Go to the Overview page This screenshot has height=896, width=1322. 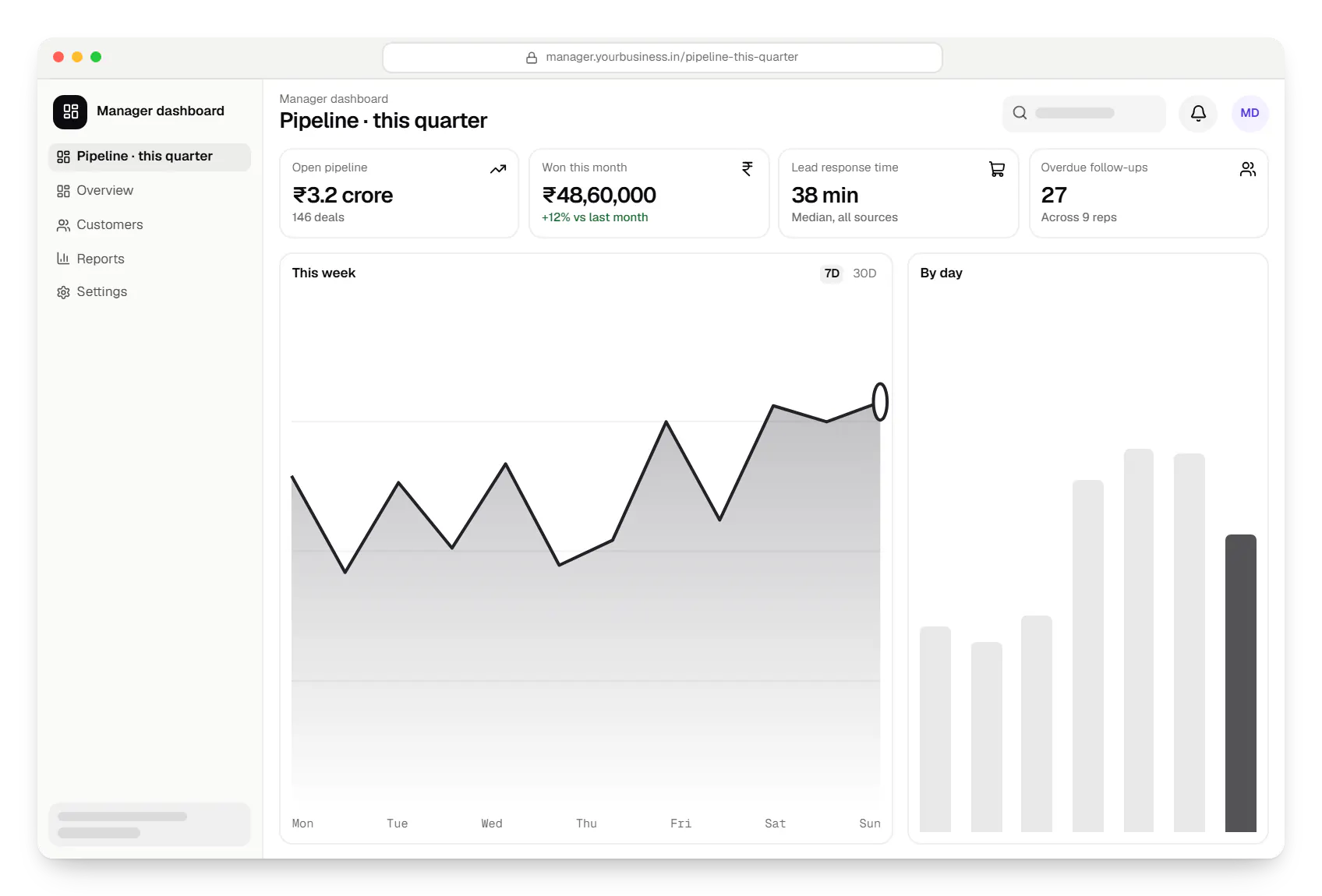tap(150, 191)
